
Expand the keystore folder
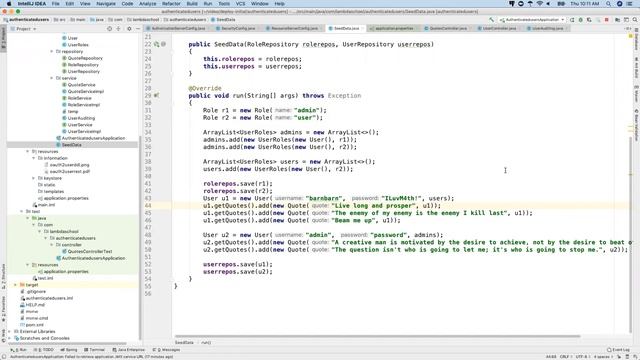click(33, 178)
